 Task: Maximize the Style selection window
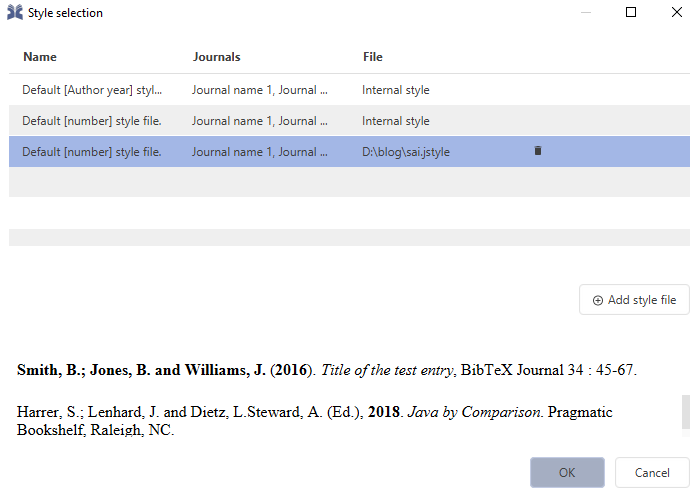click(631, 13)
